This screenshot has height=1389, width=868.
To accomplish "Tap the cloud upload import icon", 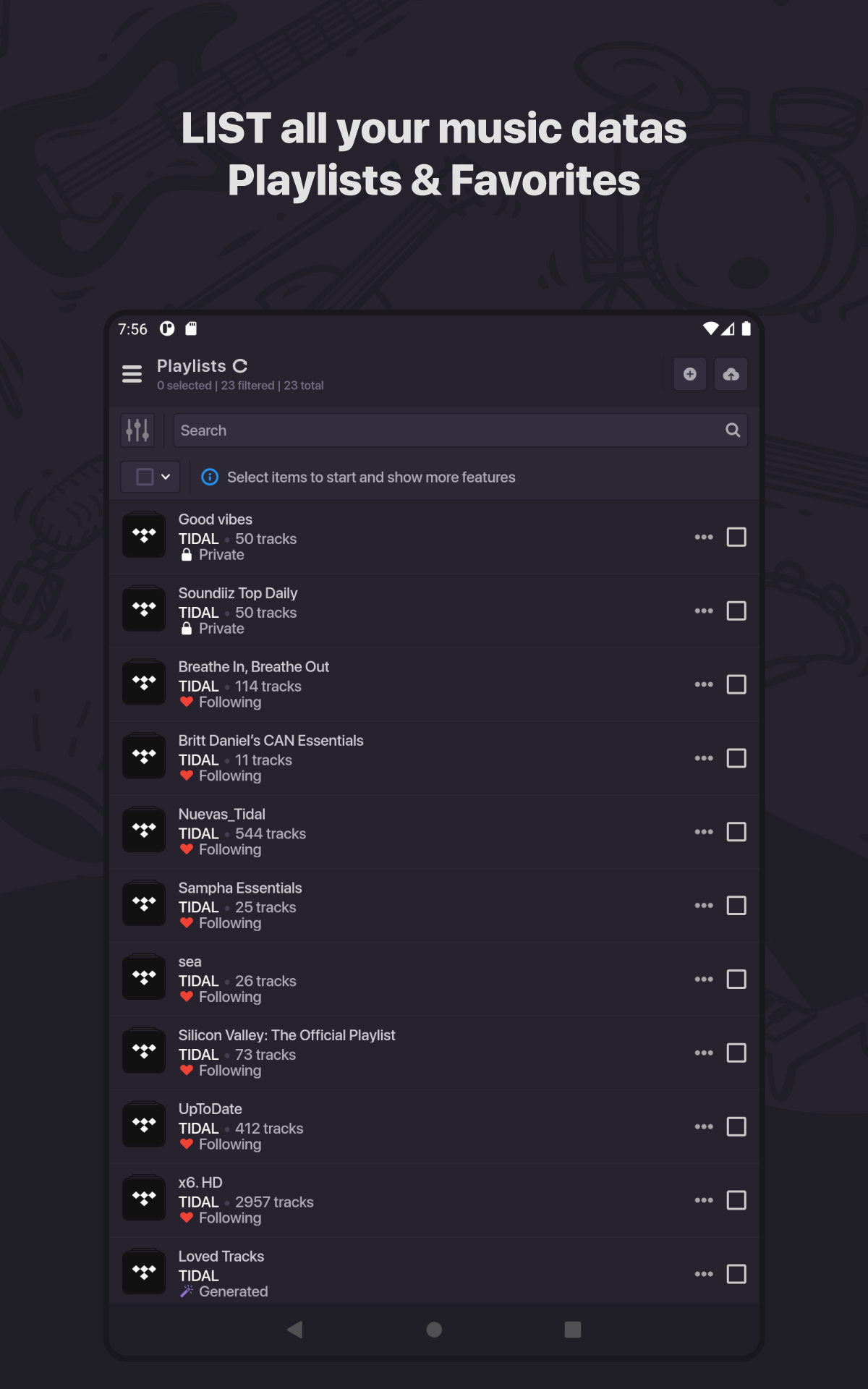I will (x=731, y=374).
